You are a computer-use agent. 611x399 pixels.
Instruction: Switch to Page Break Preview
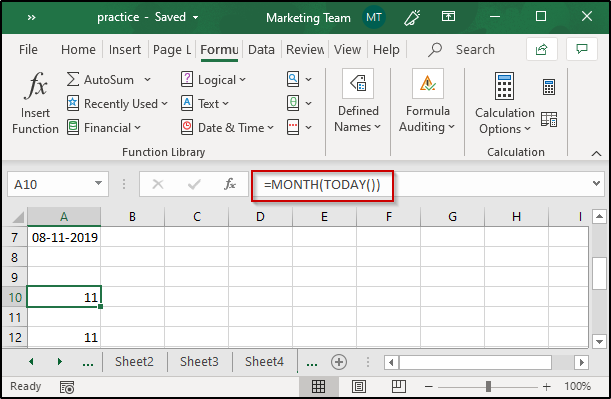(x=399, y=387)
